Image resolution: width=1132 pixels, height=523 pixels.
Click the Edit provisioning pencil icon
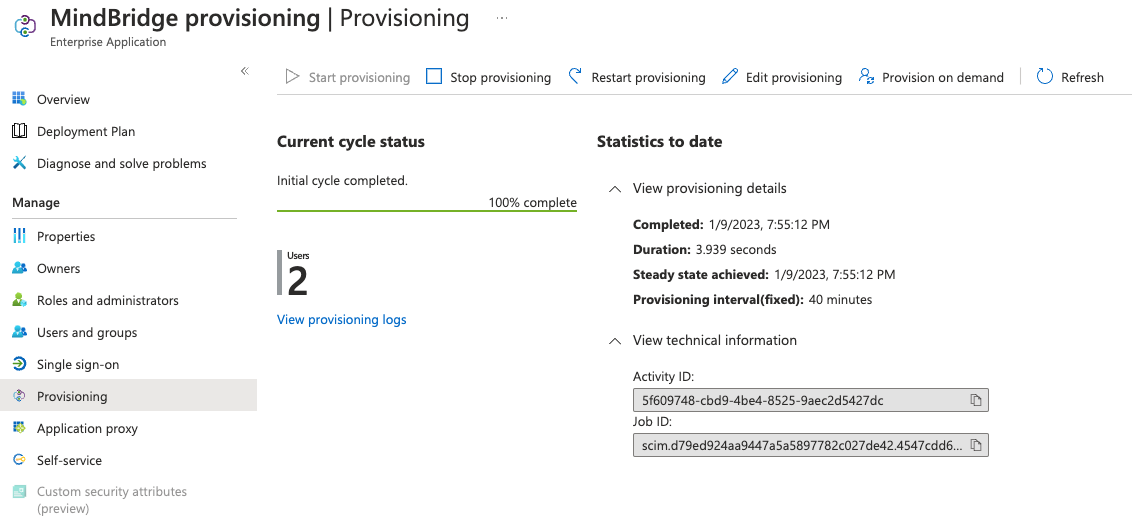[x=730, y=77]
